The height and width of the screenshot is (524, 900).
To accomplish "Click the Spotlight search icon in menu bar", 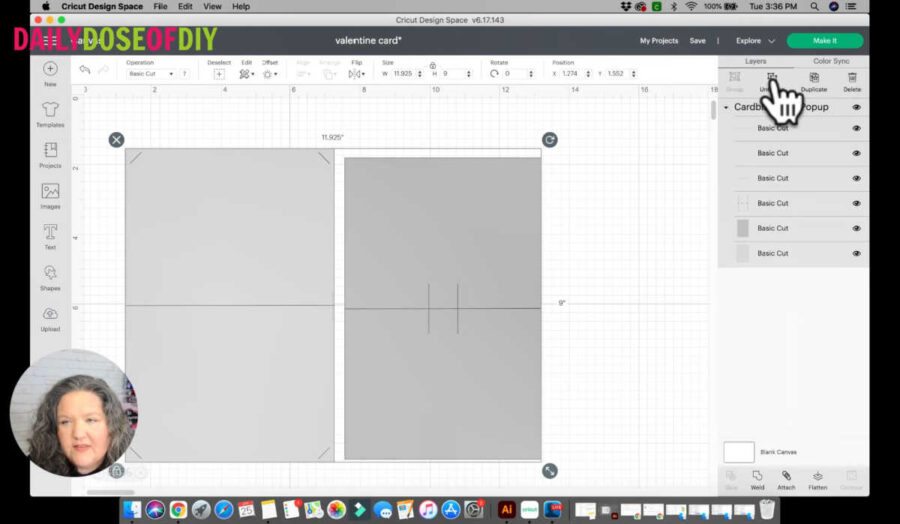I will 814,6.
